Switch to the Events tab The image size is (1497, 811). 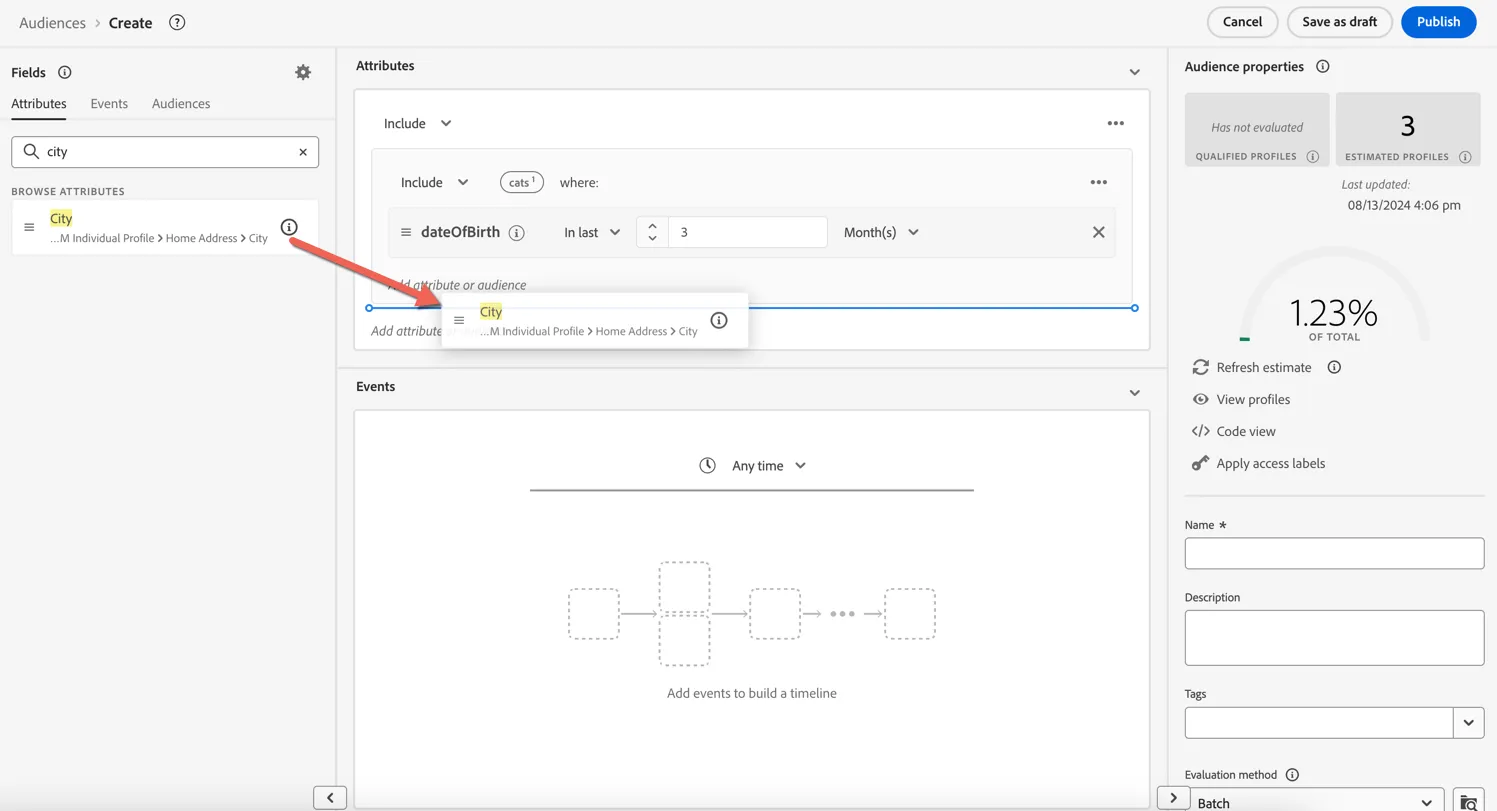click(x=109, y=103)
